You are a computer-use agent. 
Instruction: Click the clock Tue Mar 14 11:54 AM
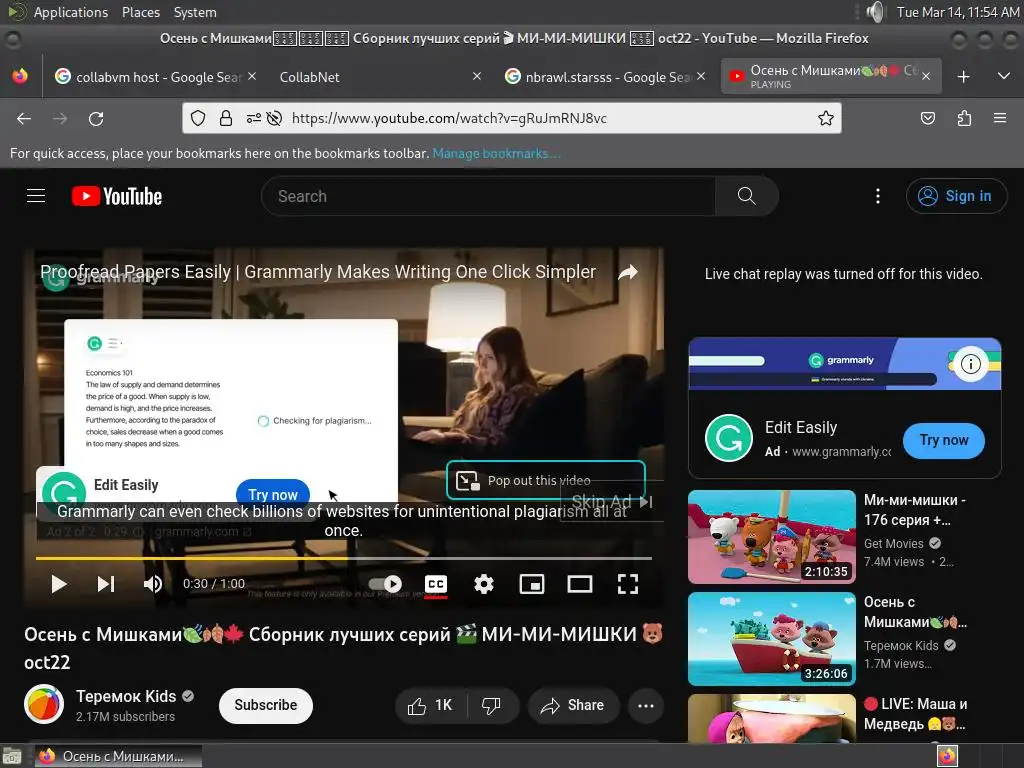(x=958, y=12)
